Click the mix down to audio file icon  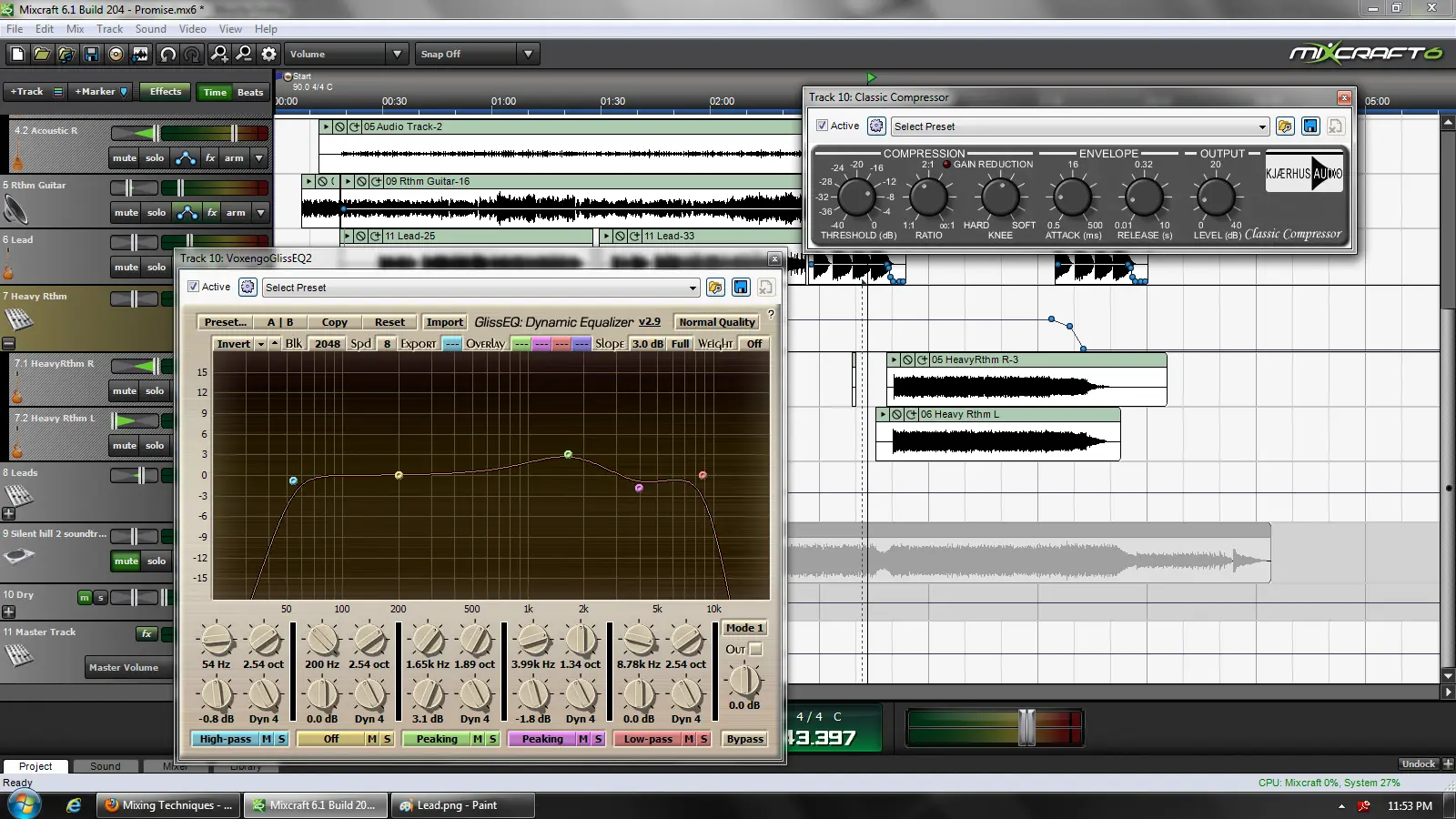pyautogui.click(x=140, y=54)
